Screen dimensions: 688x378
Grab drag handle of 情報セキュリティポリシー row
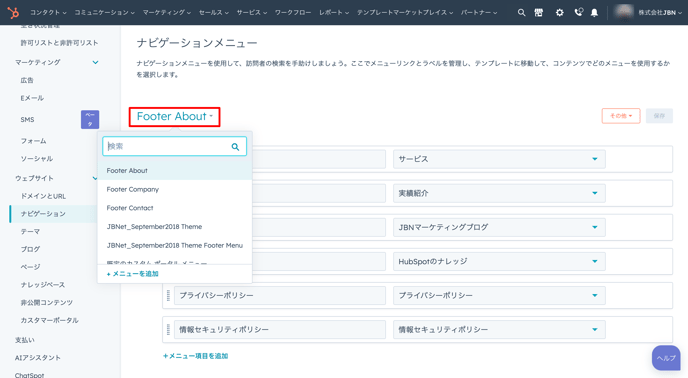(x=168, y=329)
